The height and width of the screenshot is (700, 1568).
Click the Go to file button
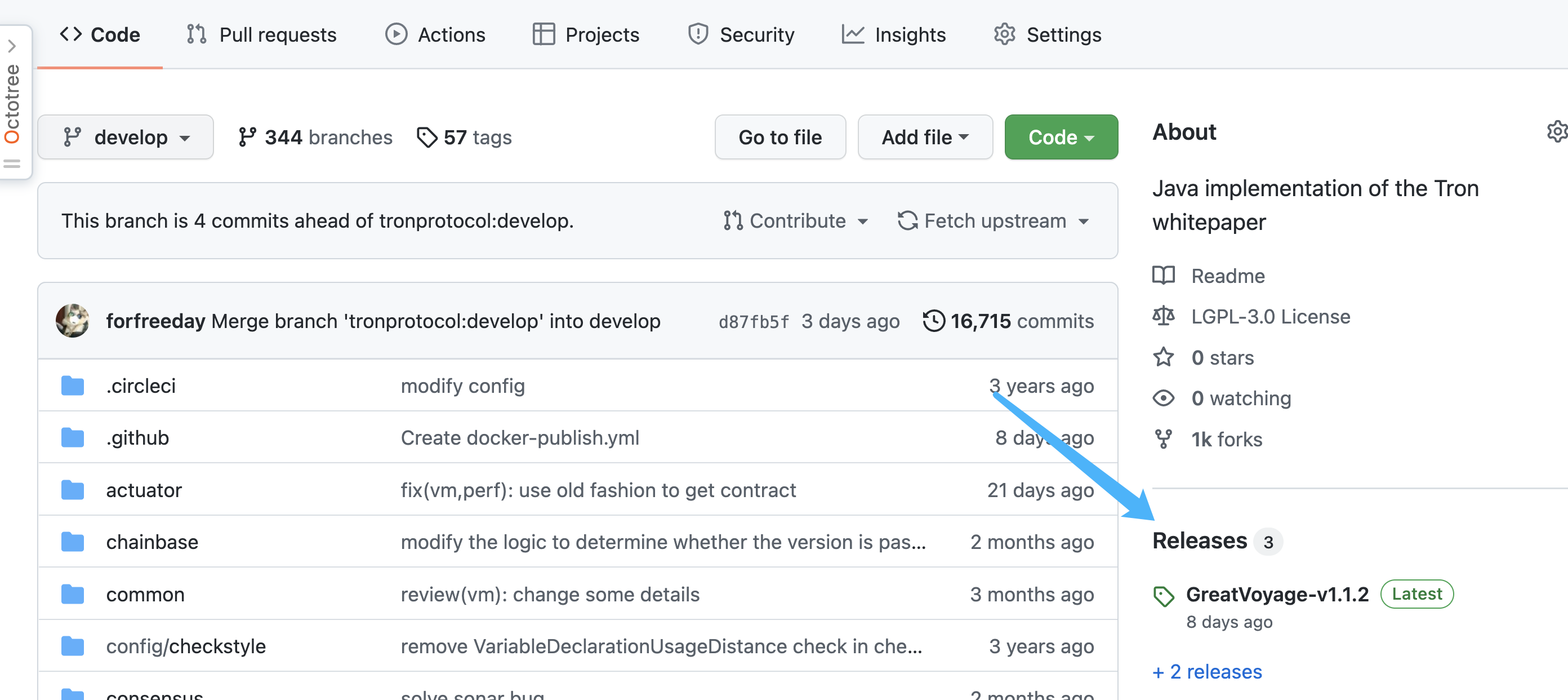point(780,136)
